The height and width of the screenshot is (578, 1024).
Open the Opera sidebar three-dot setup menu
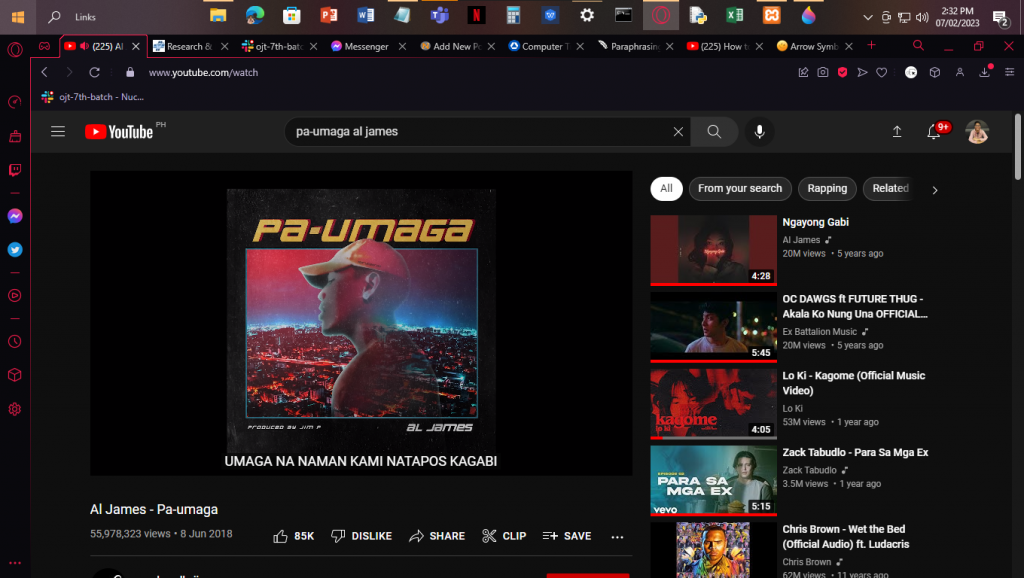click(14, 562)
